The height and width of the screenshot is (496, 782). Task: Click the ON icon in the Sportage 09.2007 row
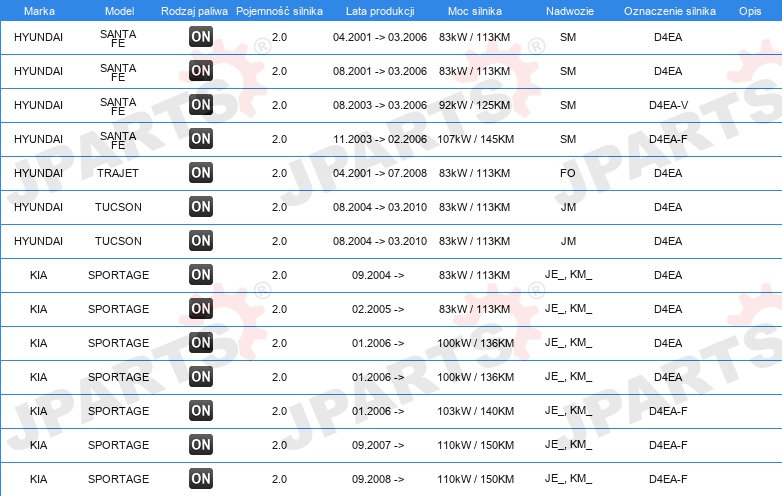pyautogui.click(x=201, y=445)
